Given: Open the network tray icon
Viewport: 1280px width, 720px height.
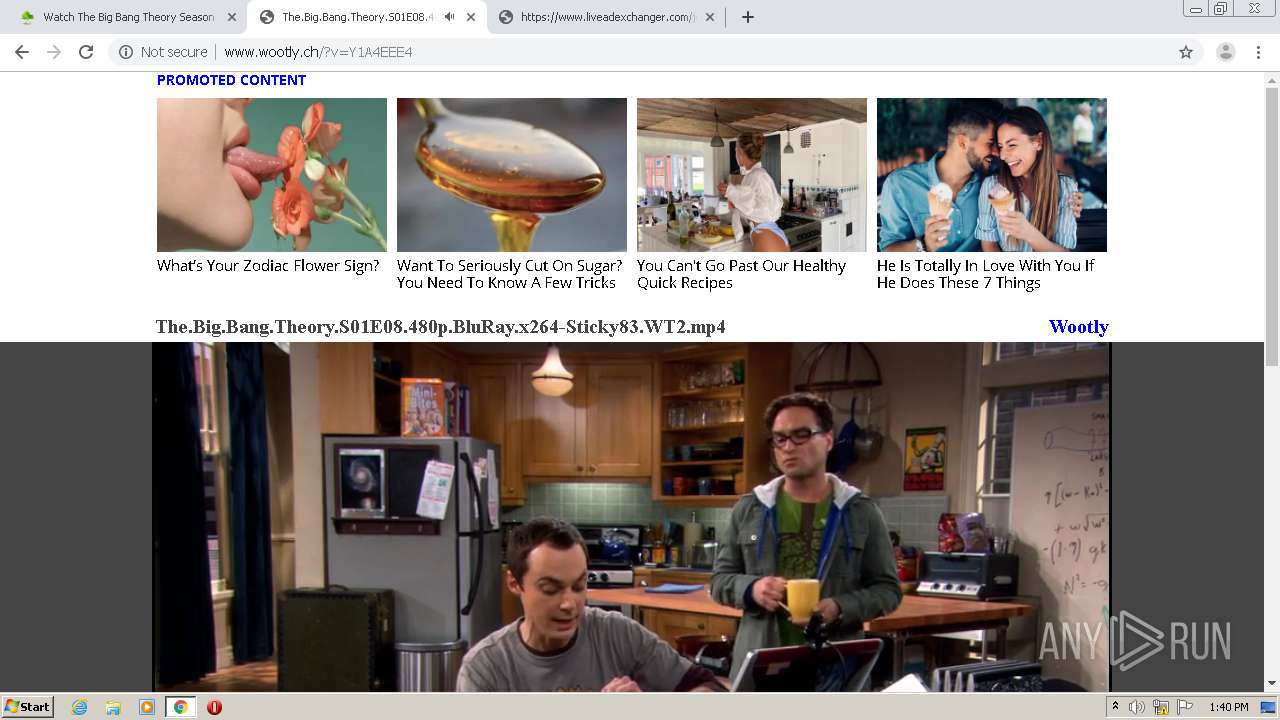Looking at the screenshot, I should coord(1161,707).
